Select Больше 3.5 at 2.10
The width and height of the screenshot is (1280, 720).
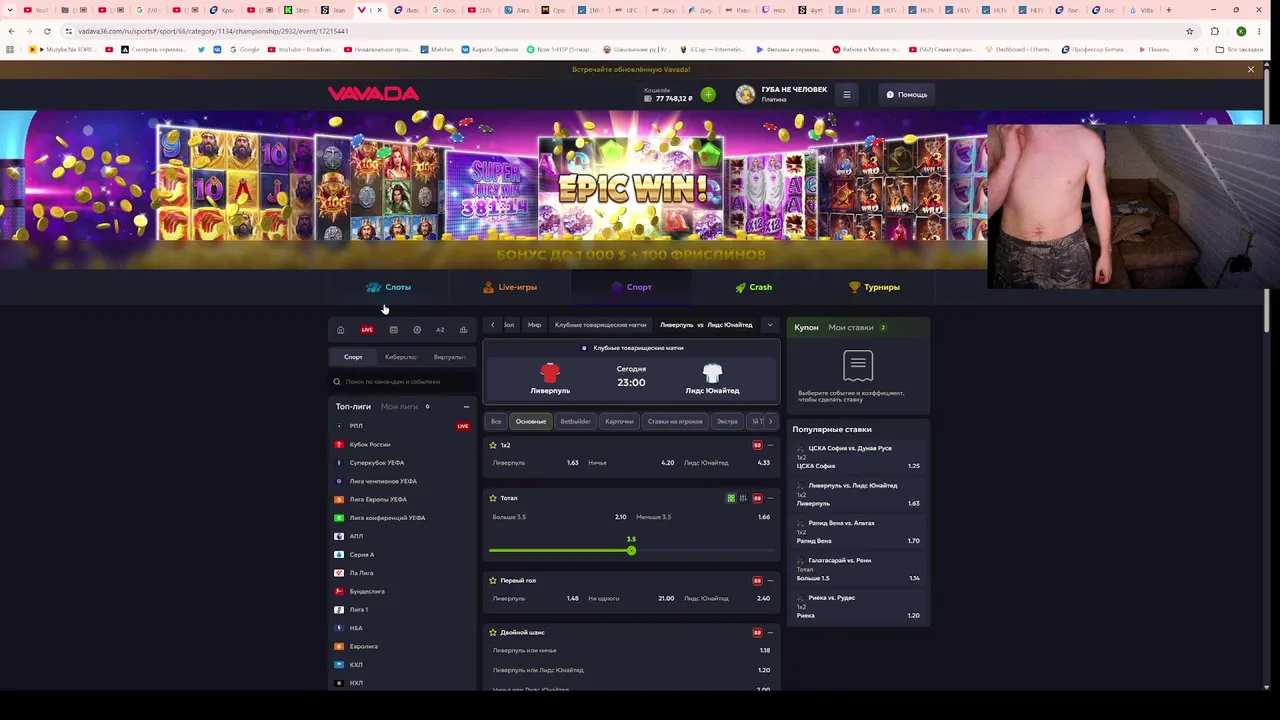coord(559,517)
